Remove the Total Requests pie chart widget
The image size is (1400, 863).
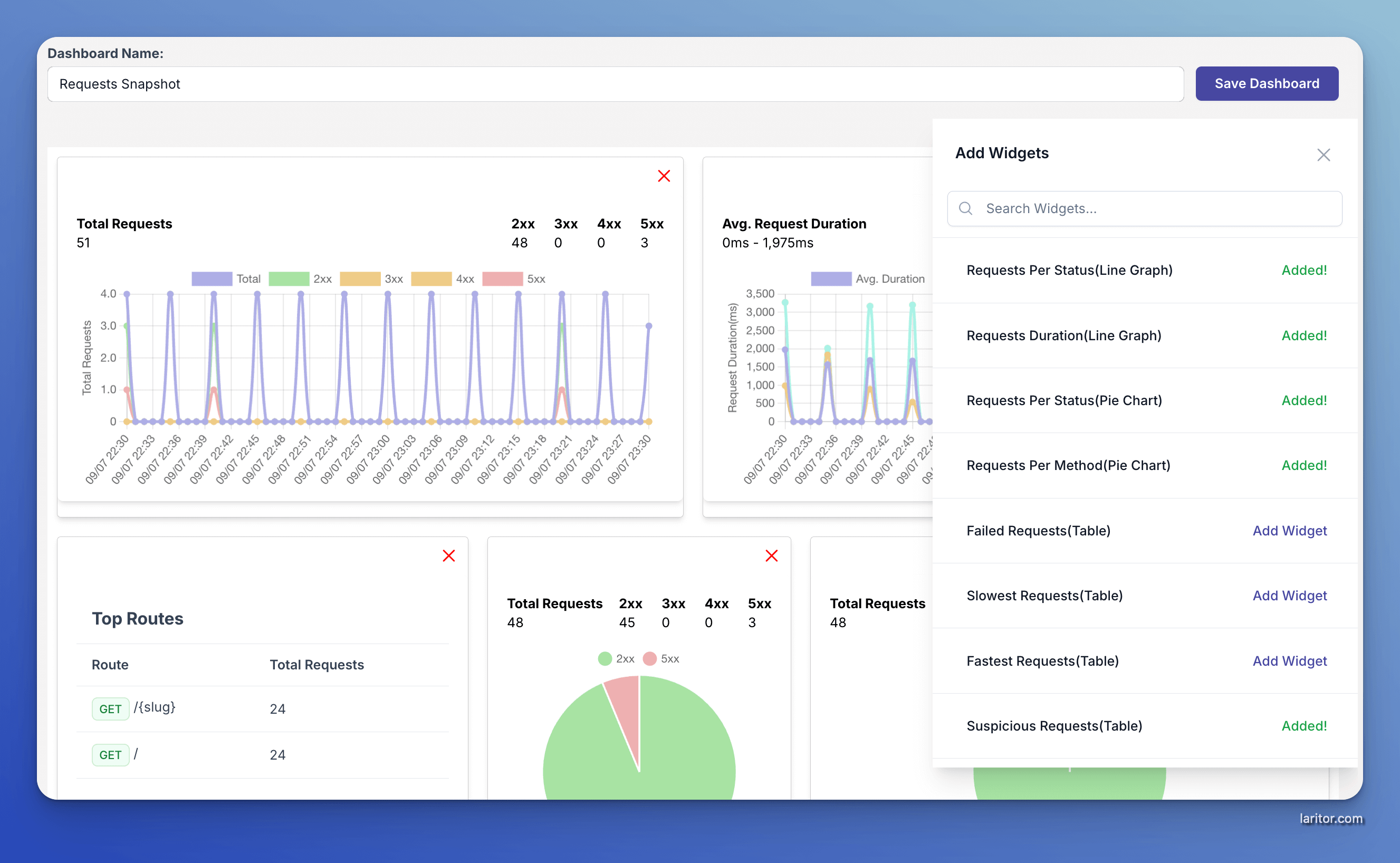pos(771,555)
